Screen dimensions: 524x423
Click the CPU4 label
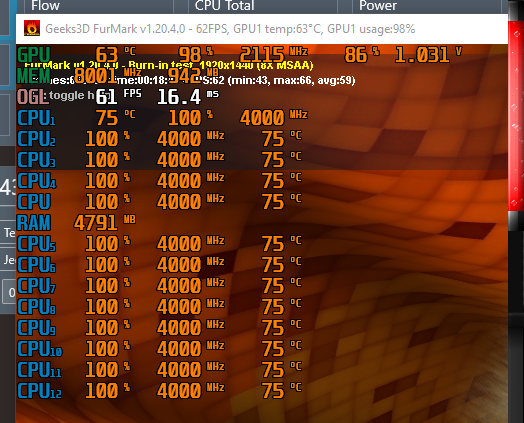coord(36,180)
